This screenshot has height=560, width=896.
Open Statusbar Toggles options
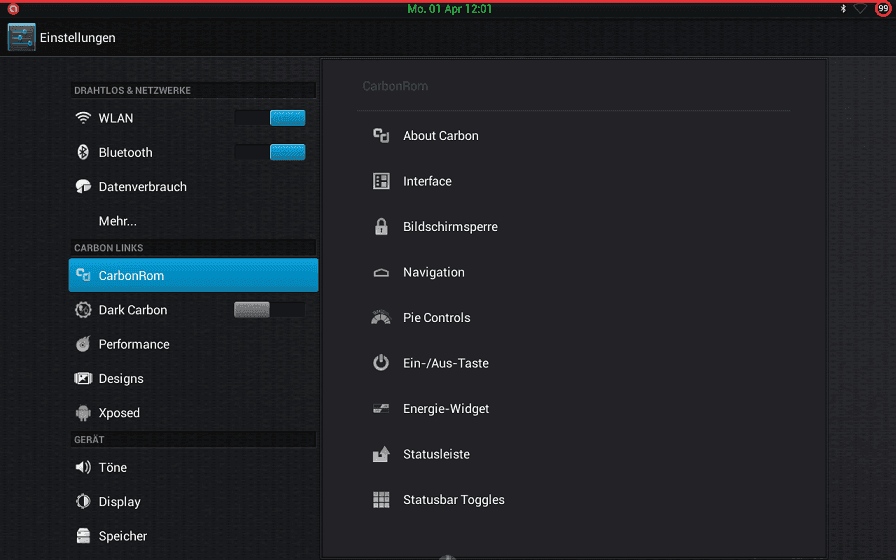(x=574, y=500)
